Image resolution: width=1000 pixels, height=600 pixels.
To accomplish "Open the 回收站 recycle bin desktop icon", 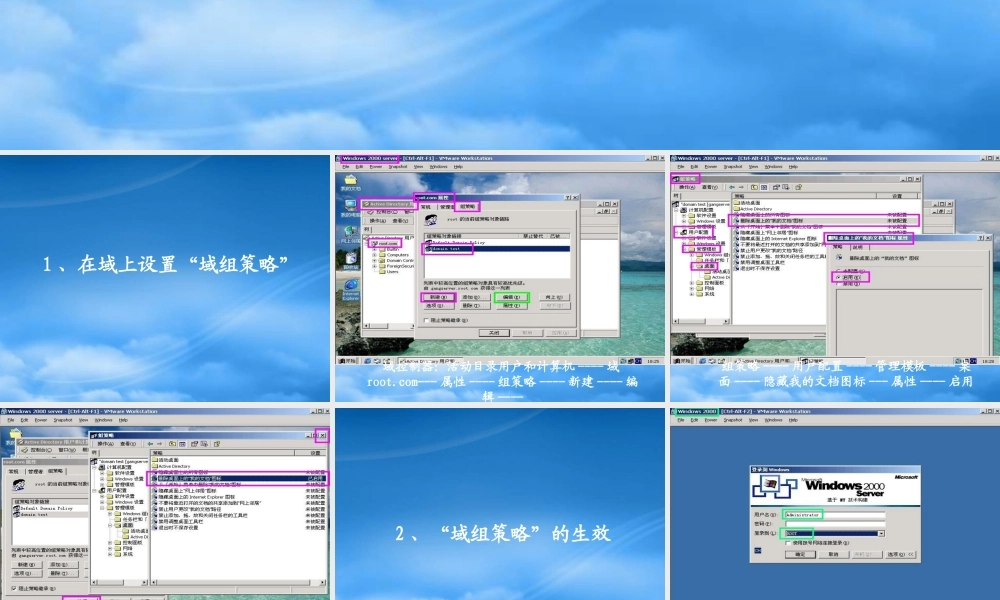I will tap(351, 260).
